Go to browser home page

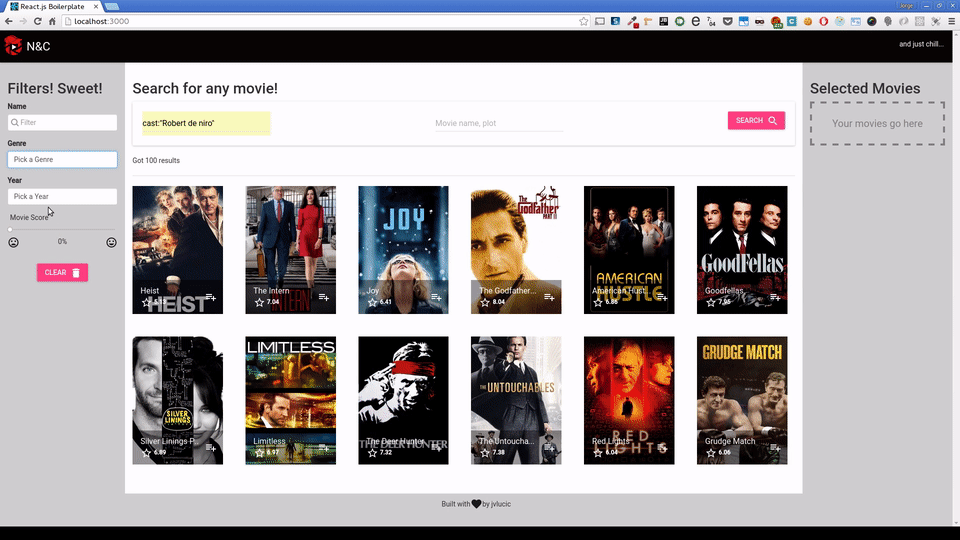(x=52, y=21)
